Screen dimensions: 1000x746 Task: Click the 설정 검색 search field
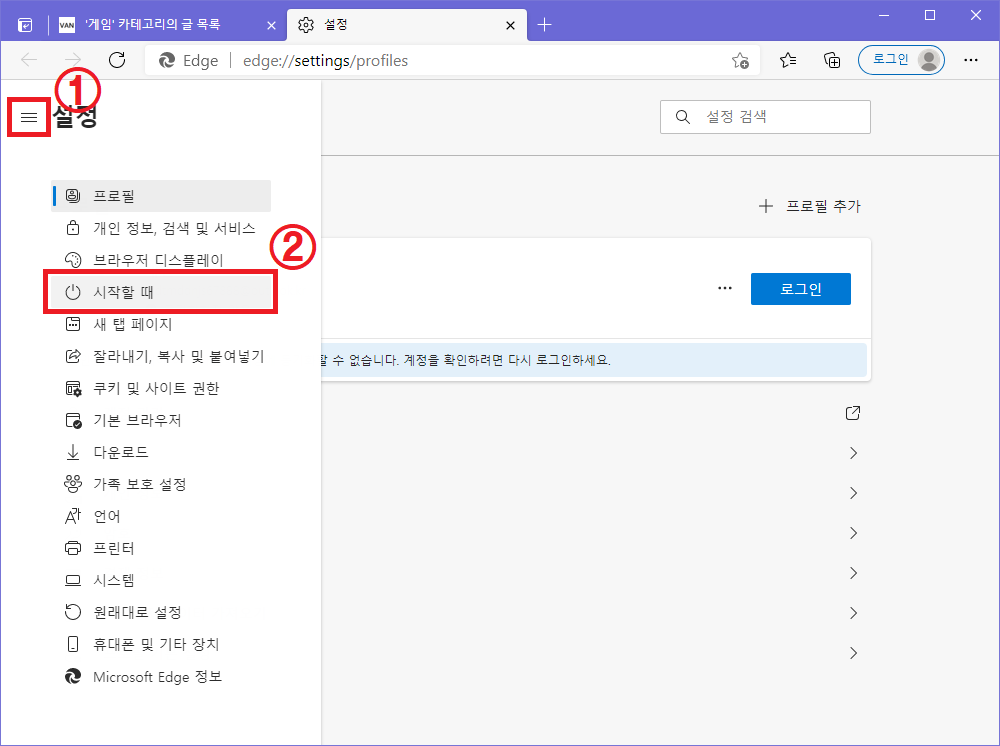765,117
